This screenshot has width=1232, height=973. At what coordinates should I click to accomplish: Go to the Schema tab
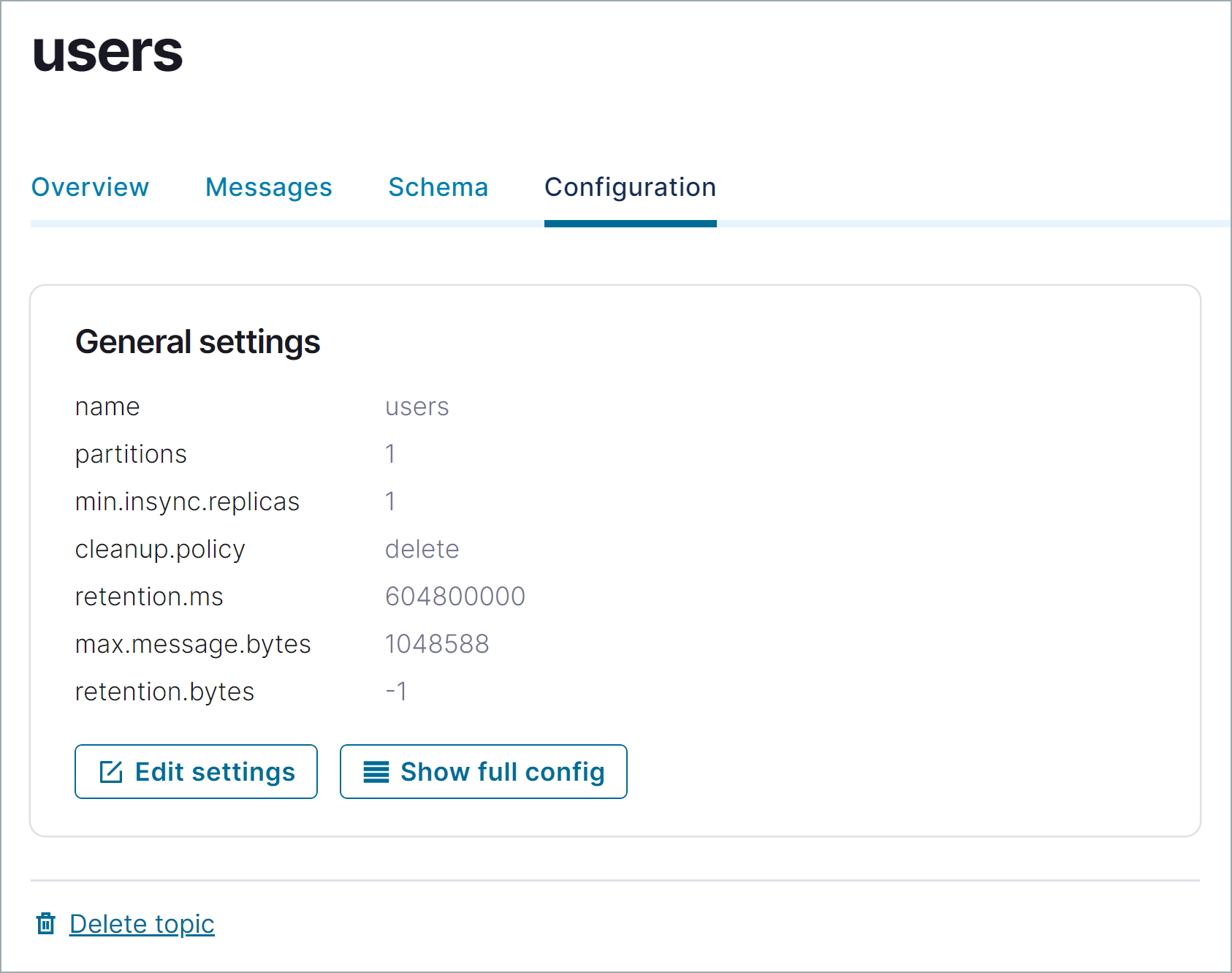[438, 187]
